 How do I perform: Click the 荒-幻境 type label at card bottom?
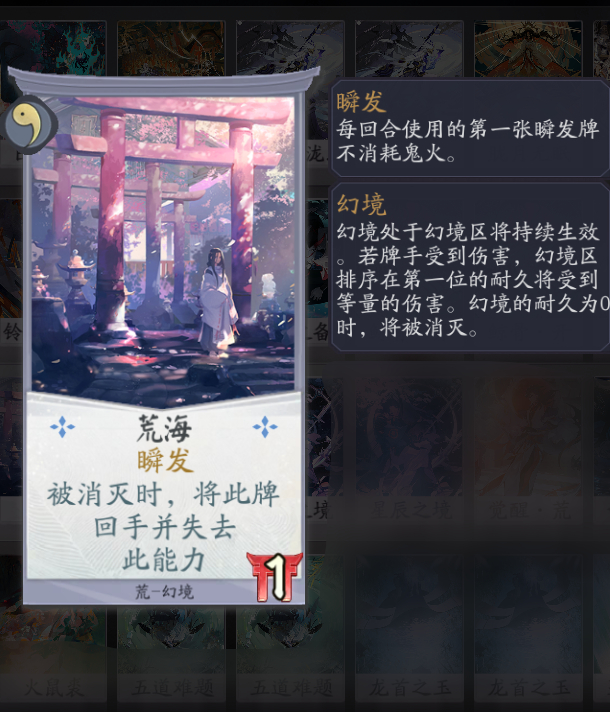(164, 592)
